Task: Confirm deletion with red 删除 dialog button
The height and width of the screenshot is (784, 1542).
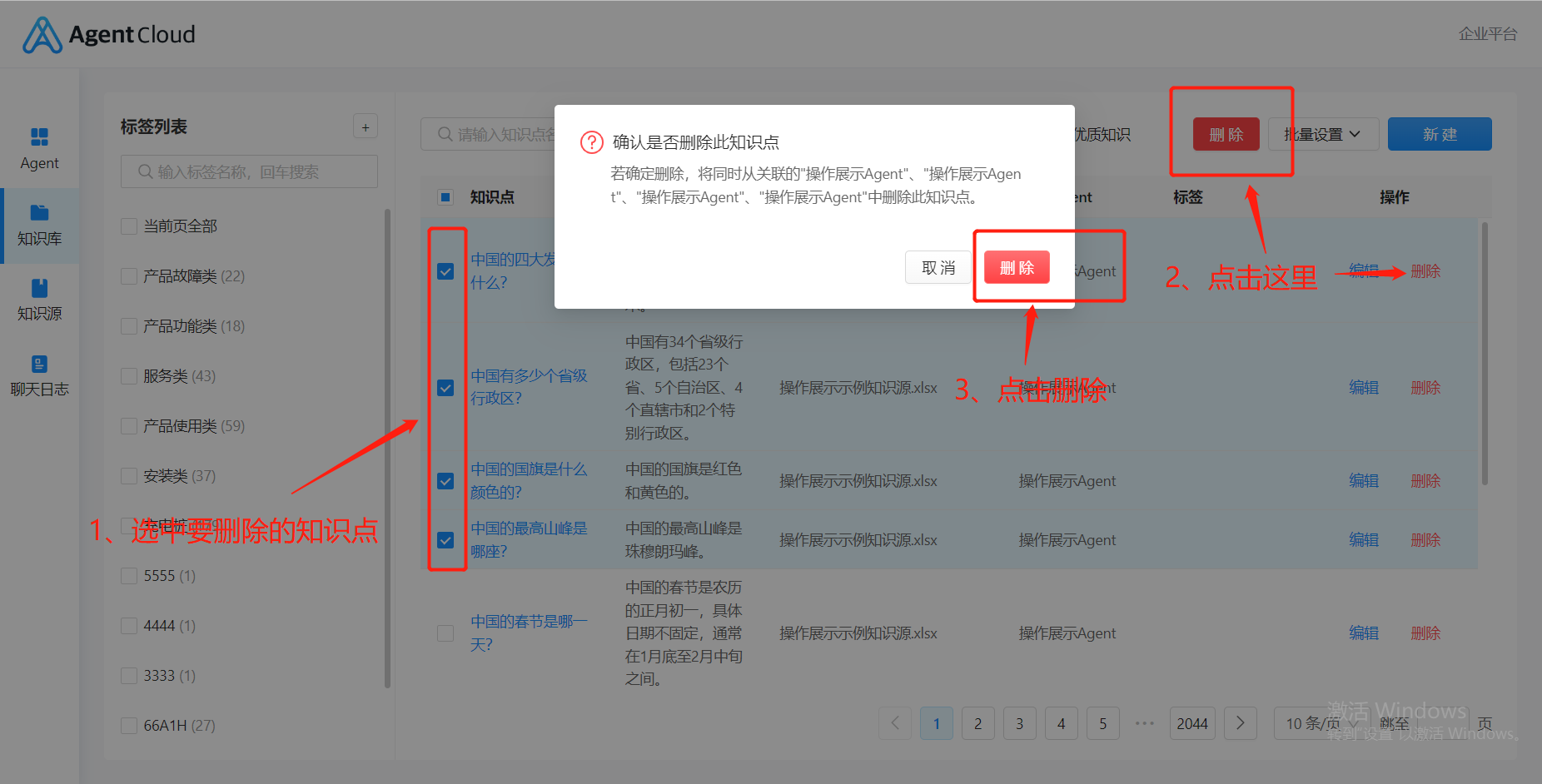Action: [1017, 268]
